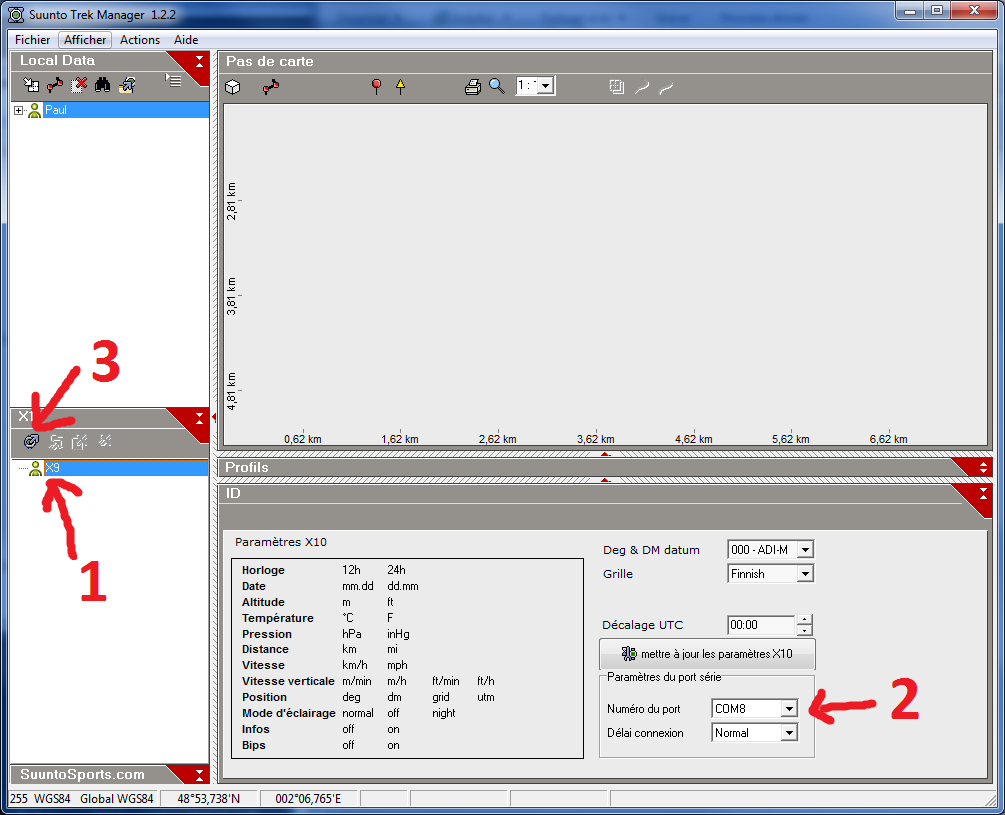Expand the Paul tree node

(x=18, y=110)
